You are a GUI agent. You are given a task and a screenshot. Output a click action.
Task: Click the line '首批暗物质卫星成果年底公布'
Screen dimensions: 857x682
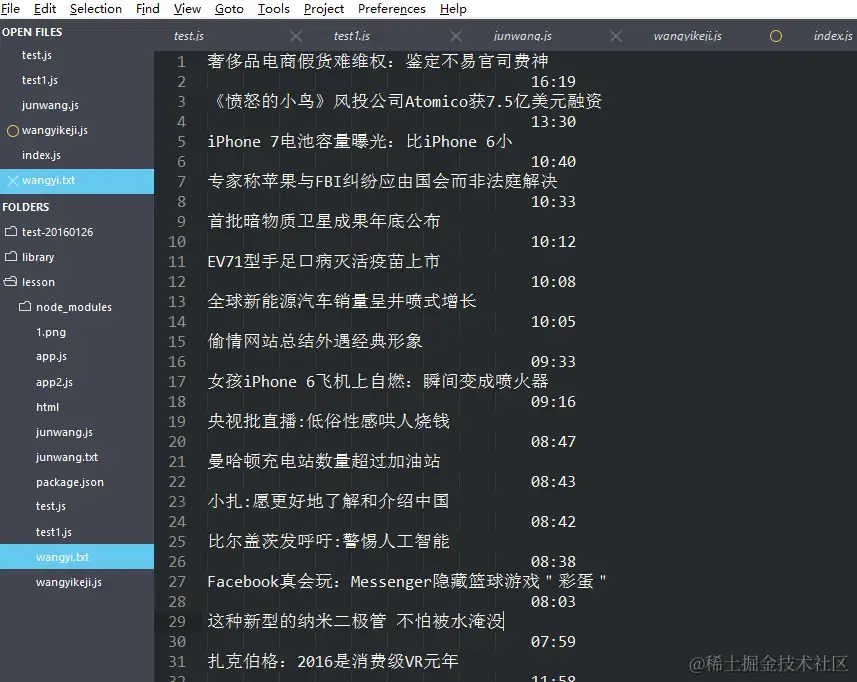[324, 221]
